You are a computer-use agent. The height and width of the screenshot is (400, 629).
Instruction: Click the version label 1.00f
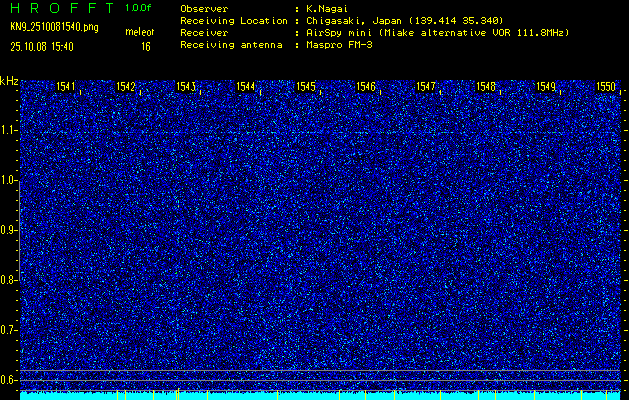pos(139,8)
